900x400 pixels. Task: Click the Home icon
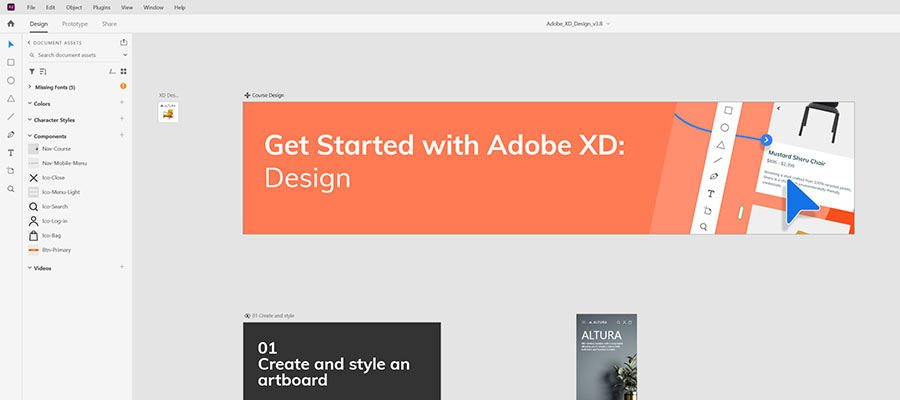pyautogui.click(x=10, y=24)
